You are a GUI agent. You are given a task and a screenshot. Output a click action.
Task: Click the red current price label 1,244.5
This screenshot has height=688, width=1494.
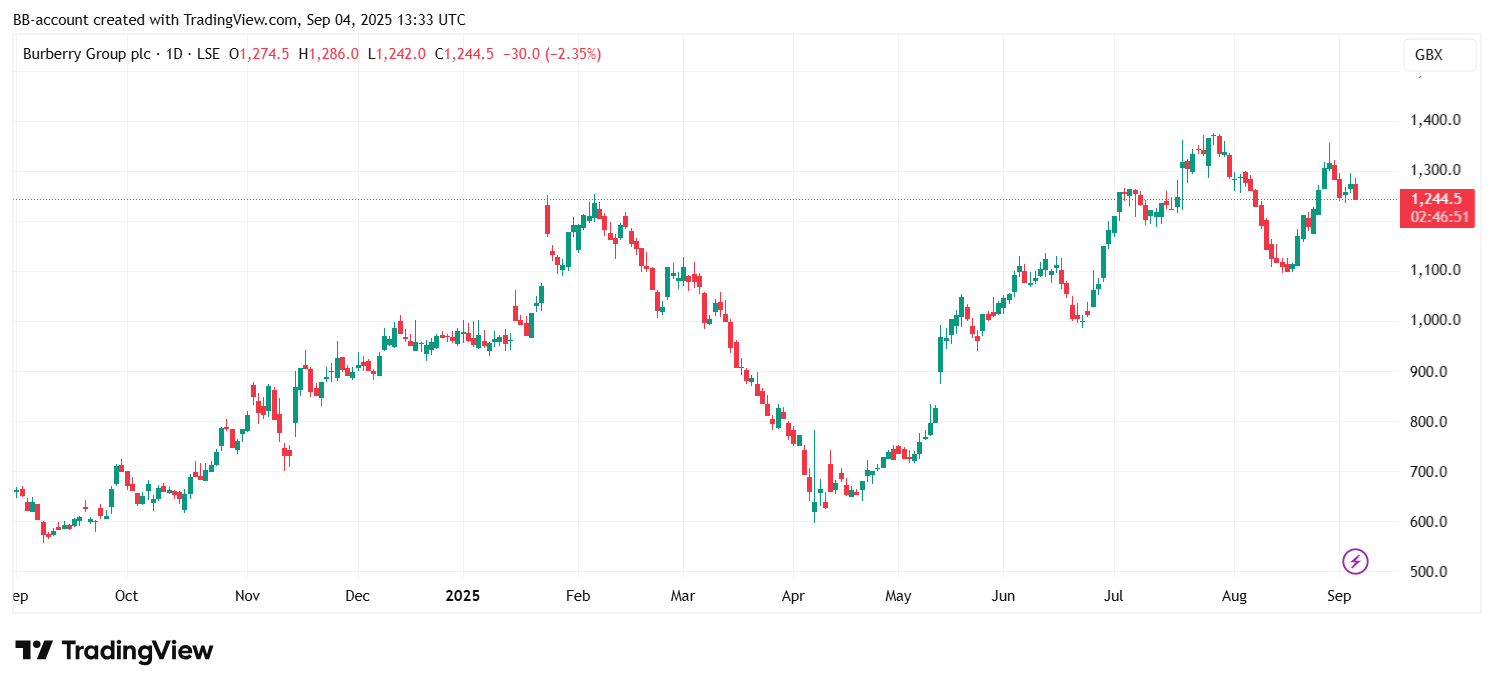[1437, 199]
